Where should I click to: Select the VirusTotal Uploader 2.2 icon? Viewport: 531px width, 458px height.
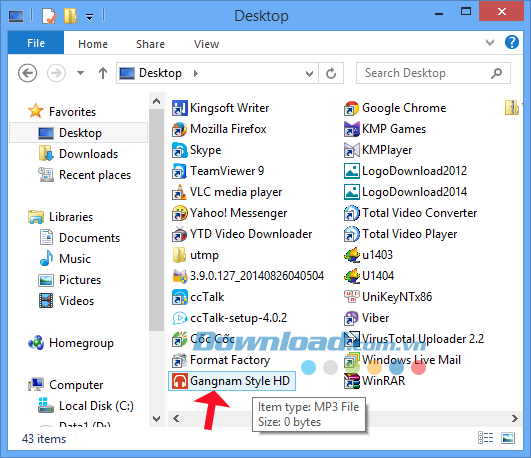tap(352, 339)
